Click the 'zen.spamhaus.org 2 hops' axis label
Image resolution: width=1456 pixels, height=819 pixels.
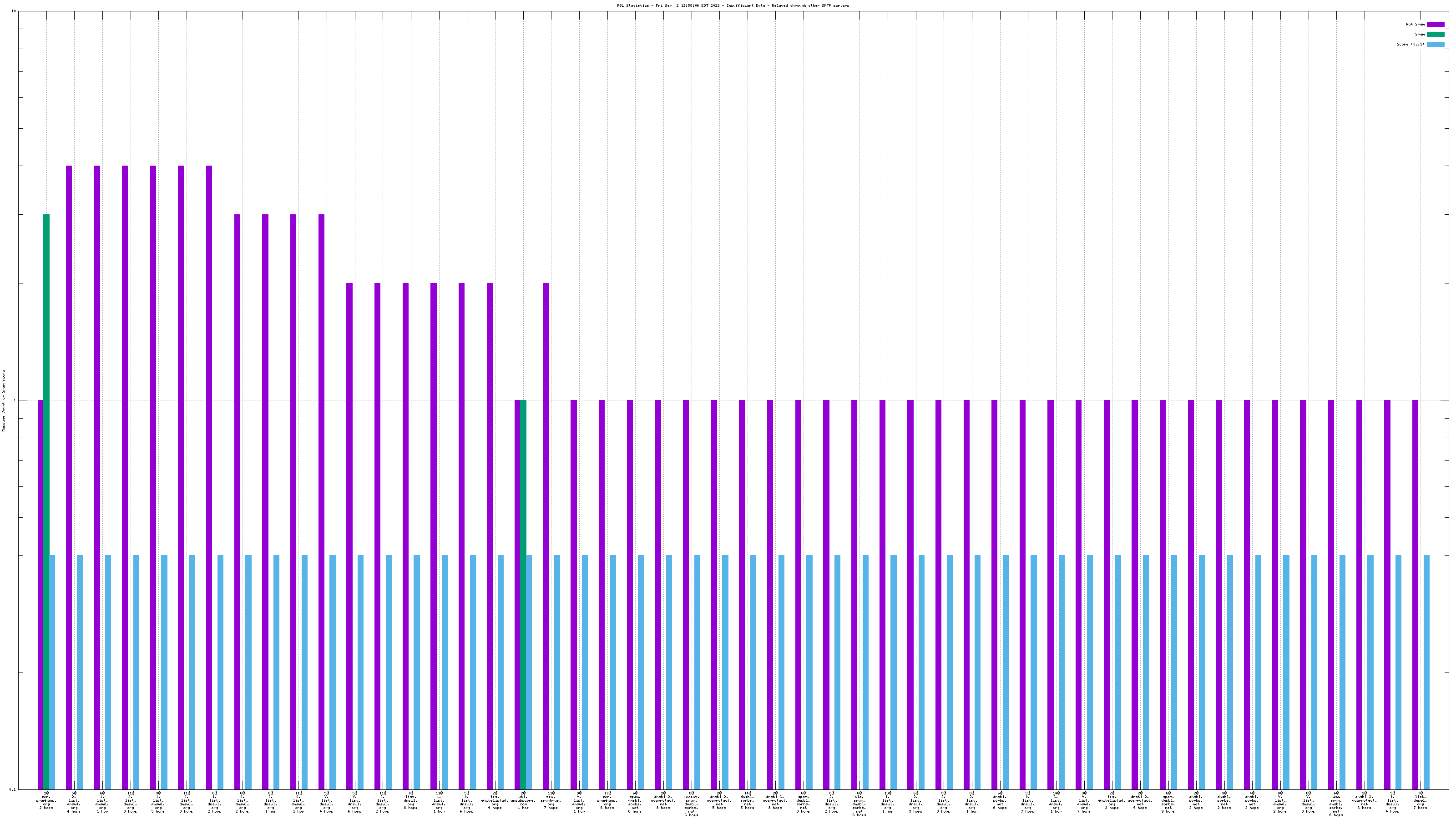point(46,801)
